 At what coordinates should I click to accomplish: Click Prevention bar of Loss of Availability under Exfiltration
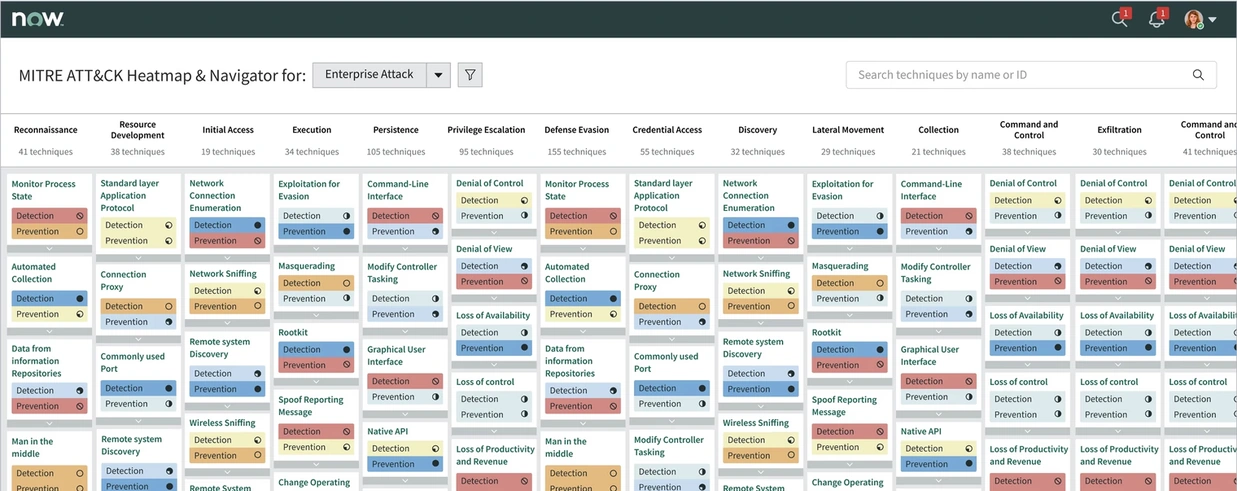[x=1118, y=348]
